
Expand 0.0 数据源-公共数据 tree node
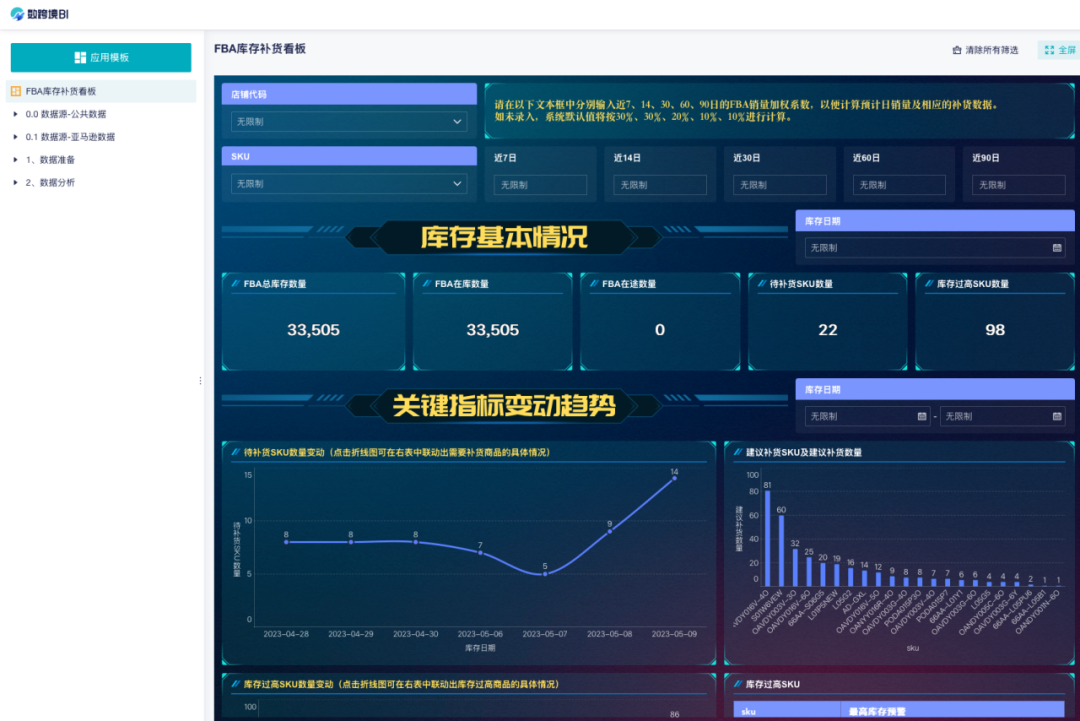[16, 114]
